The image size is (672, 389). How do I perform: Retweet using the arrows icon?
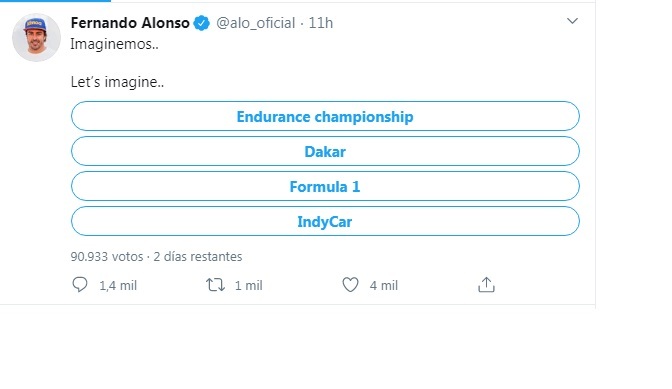pos(215,285)
